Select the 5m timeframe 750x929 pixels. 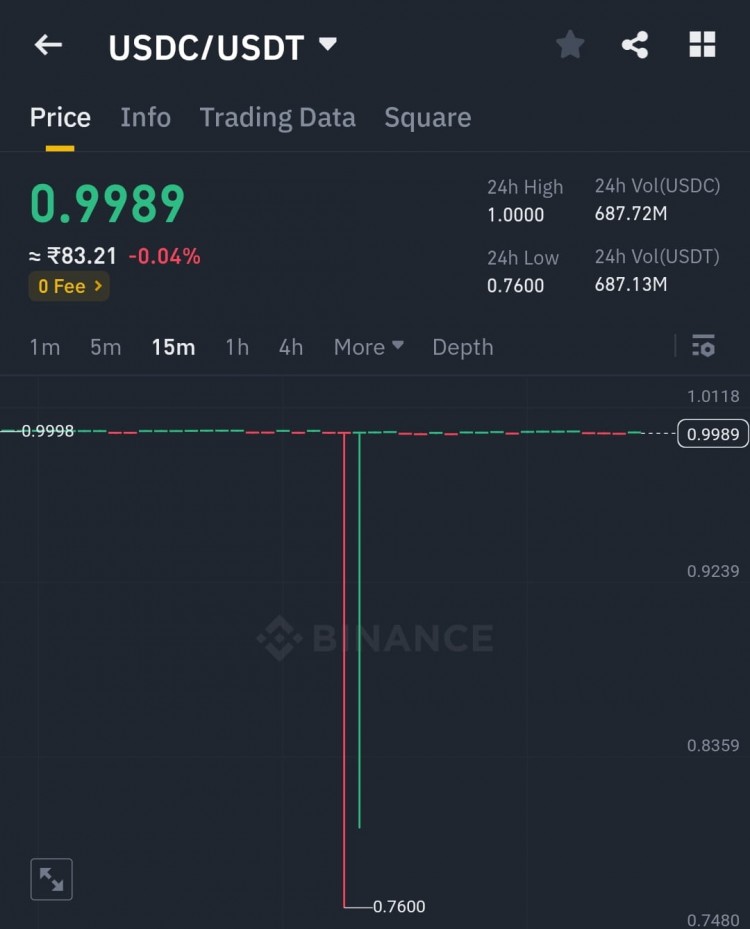[105, 347]
